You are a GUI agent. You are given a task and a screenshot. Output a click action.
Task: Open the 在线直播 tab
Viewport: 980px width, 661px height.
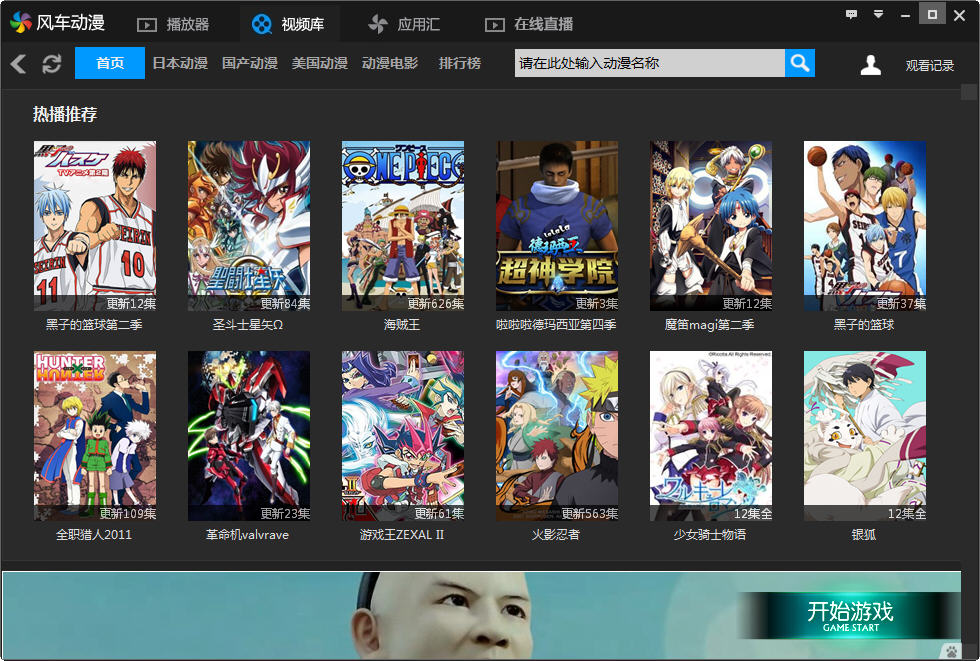(529, 24)
